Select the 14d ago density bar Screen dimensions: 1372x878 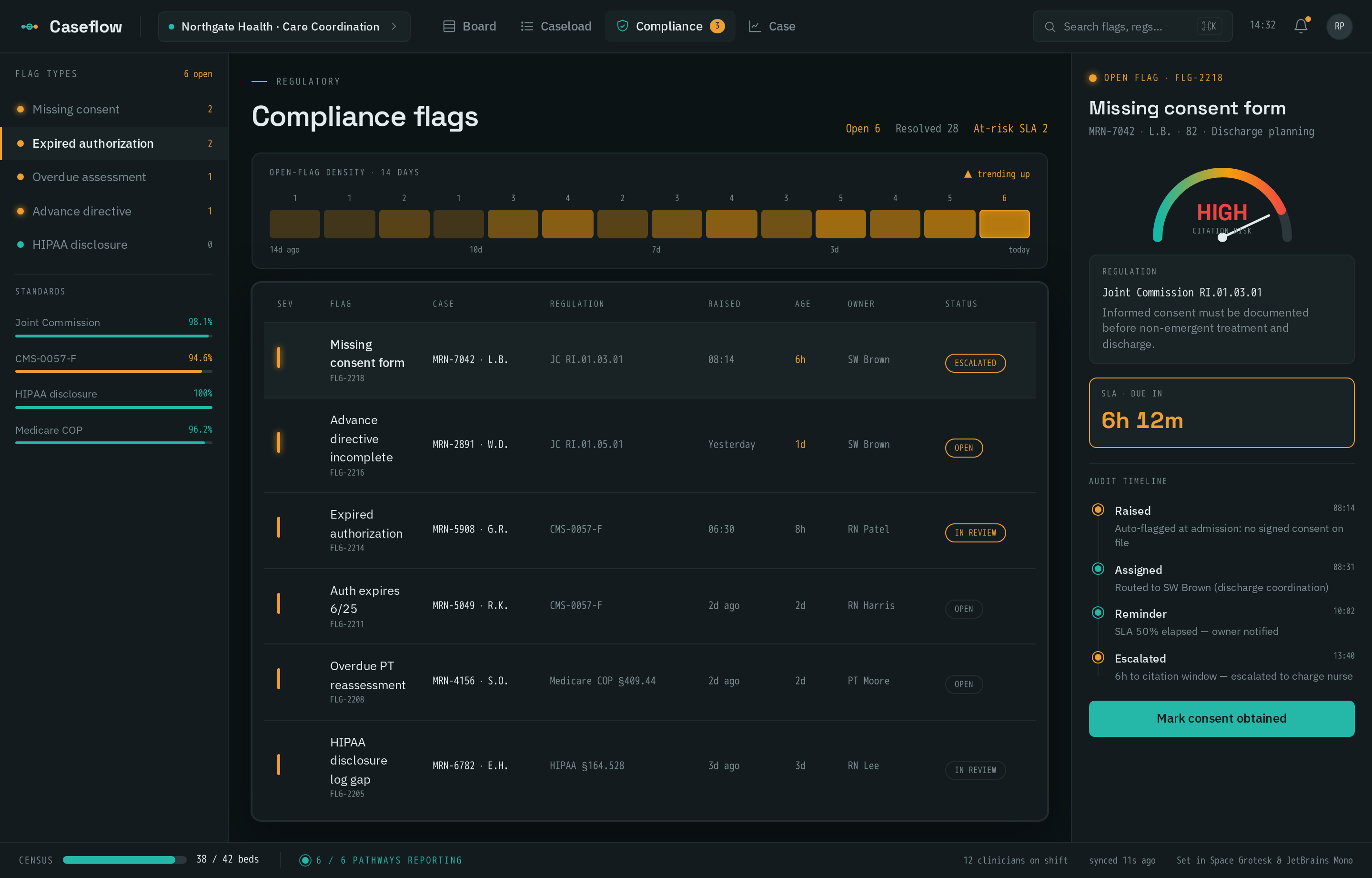(x=294, y=224)
